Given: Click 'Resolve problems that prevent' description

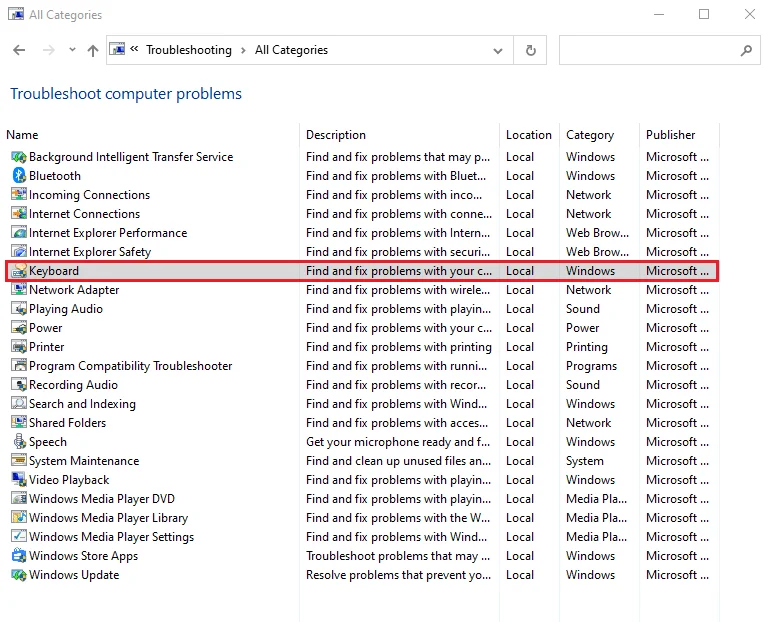Looking at the screenshot, I should pos(398,575).
